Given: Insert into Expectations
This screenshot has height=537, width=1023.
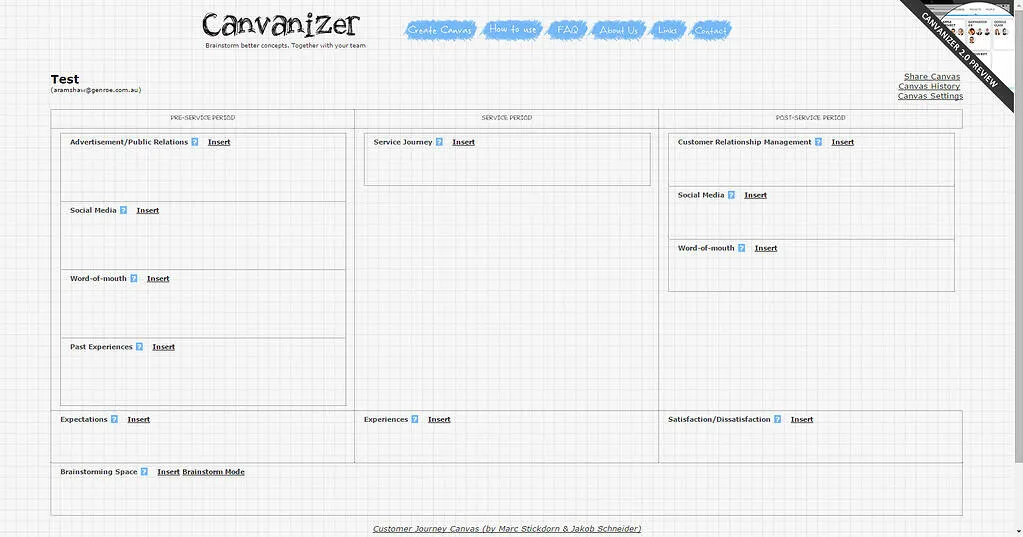Looking at the screenshot, I should point(139,420).
